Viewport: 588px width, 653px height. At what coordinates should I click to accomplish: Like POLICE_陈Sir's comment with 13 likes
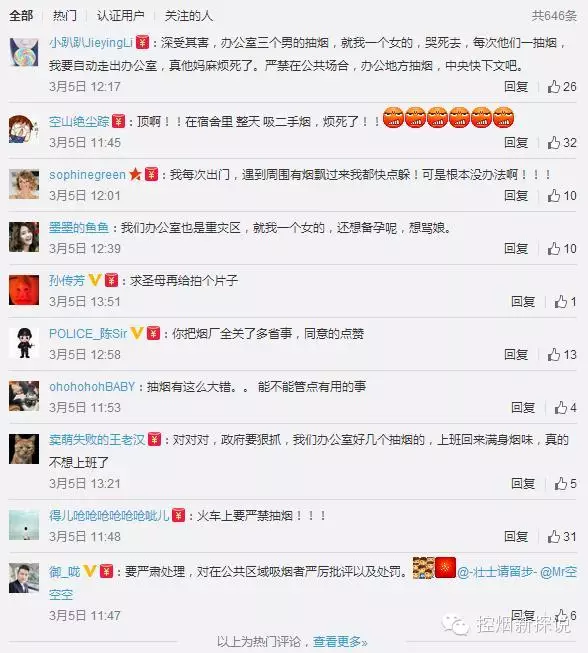[x=553, y=354]
